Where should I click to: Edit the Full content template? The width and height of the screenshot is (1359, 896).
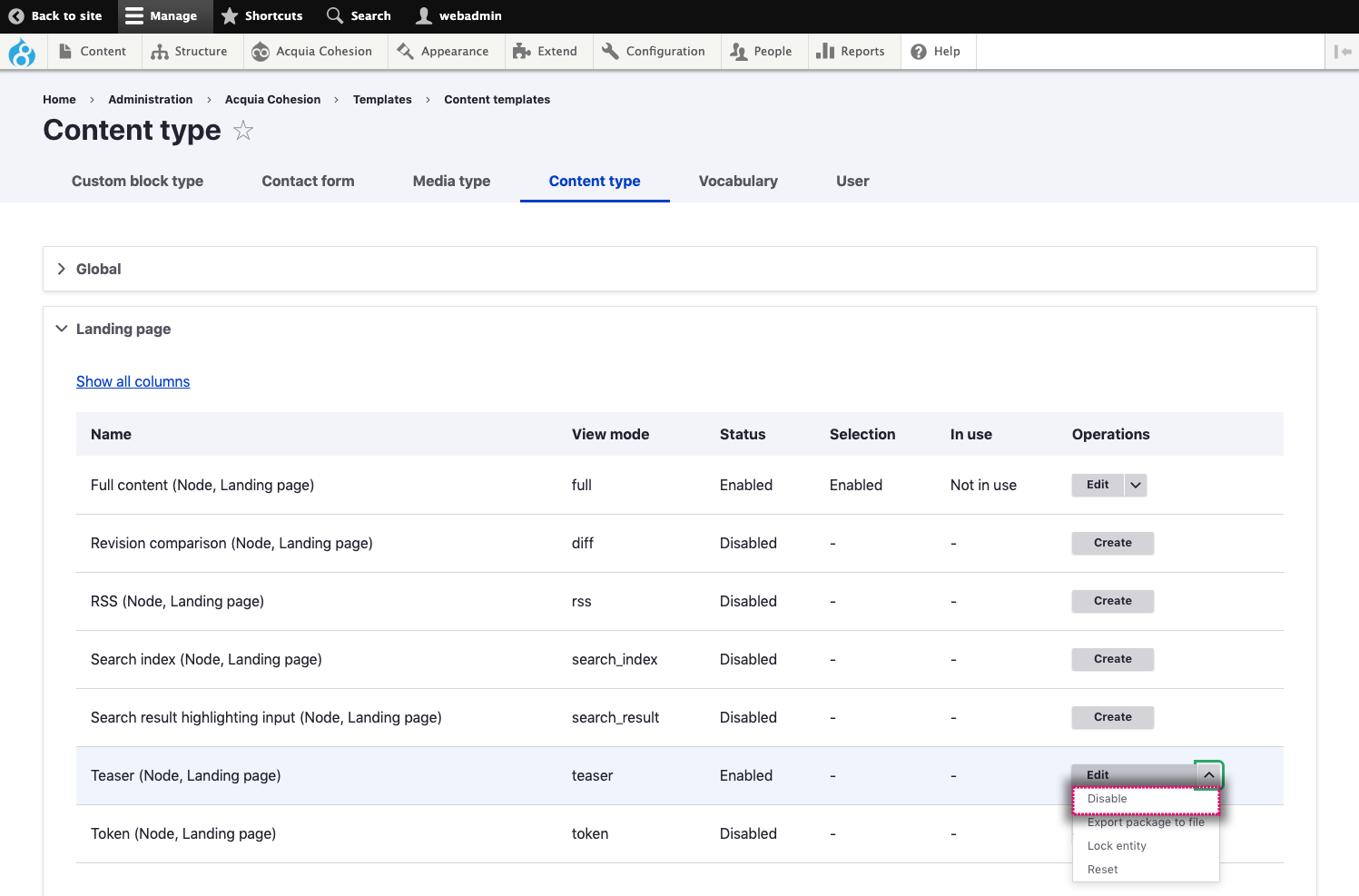(x=1098, y=485)
